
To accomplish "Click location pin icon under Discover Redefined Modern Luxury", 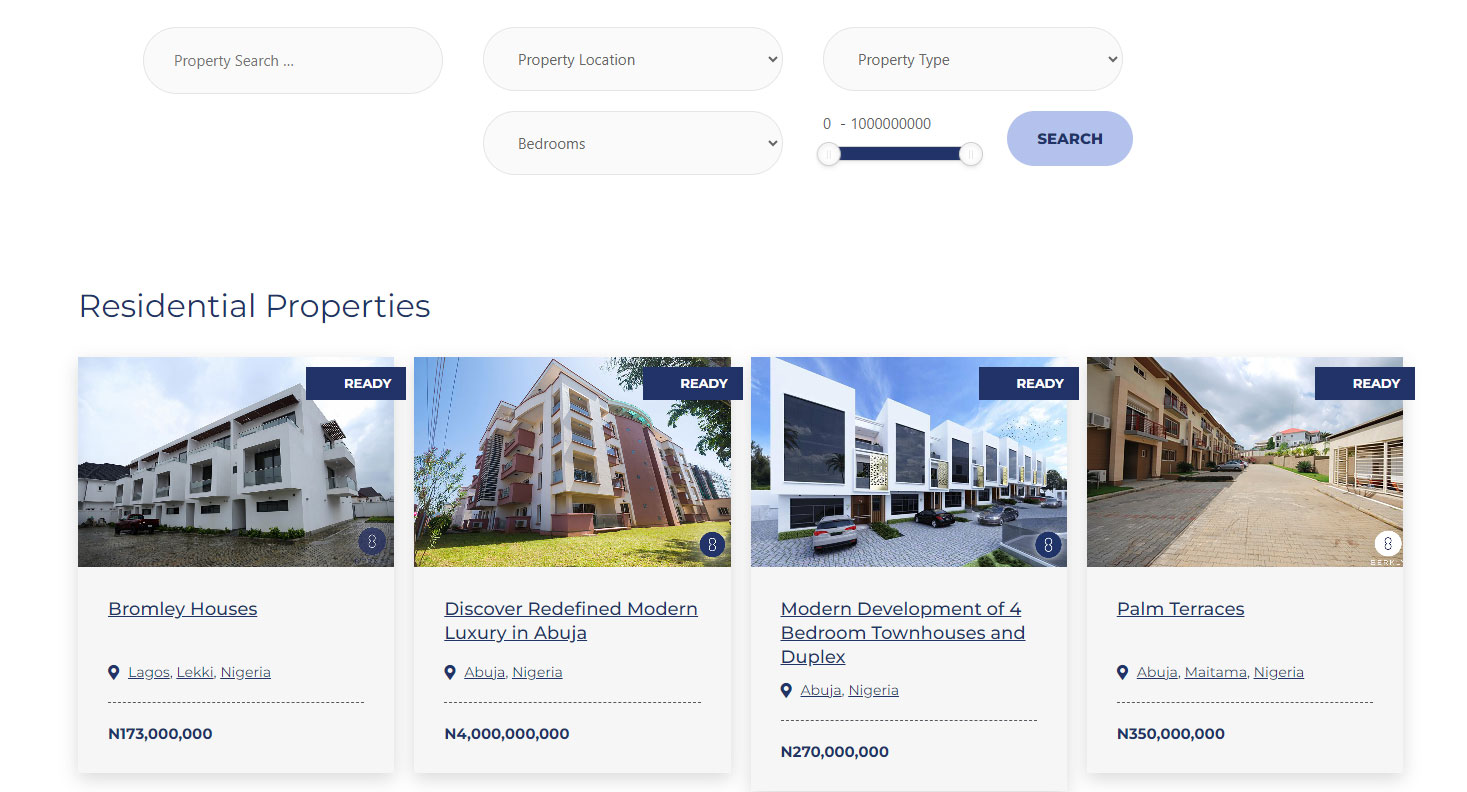I will (450, 672).
